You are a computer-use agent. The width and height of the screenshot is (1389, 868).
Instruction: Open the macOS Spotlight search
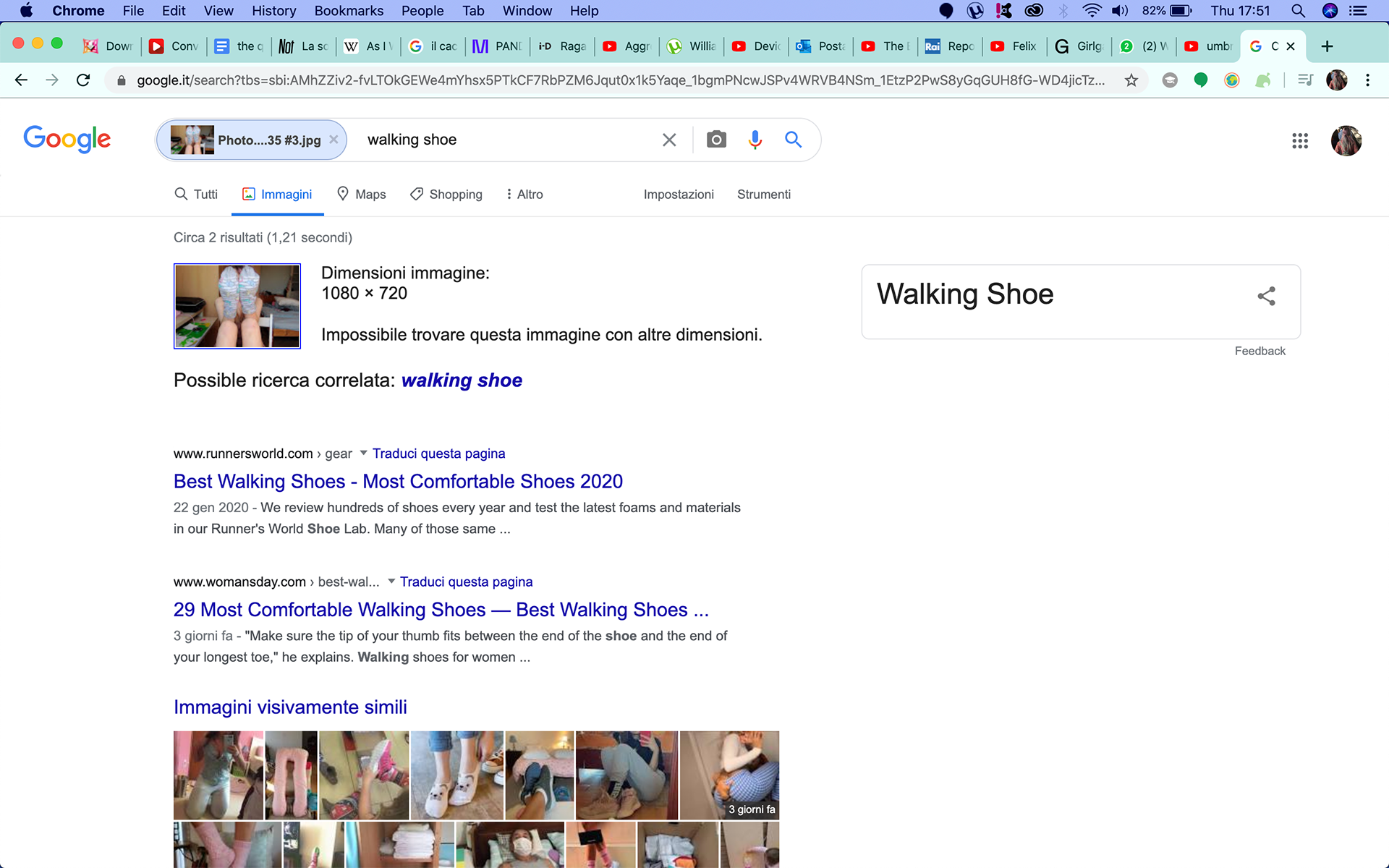click(x=1298, y=11)
